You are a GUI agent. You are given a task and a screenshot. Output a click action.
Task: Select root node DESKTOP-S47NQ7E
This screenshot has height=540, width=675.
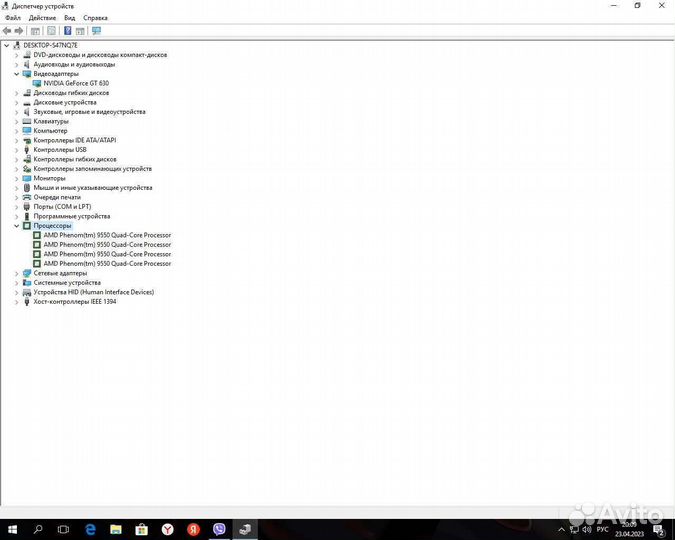coord(50,45)
